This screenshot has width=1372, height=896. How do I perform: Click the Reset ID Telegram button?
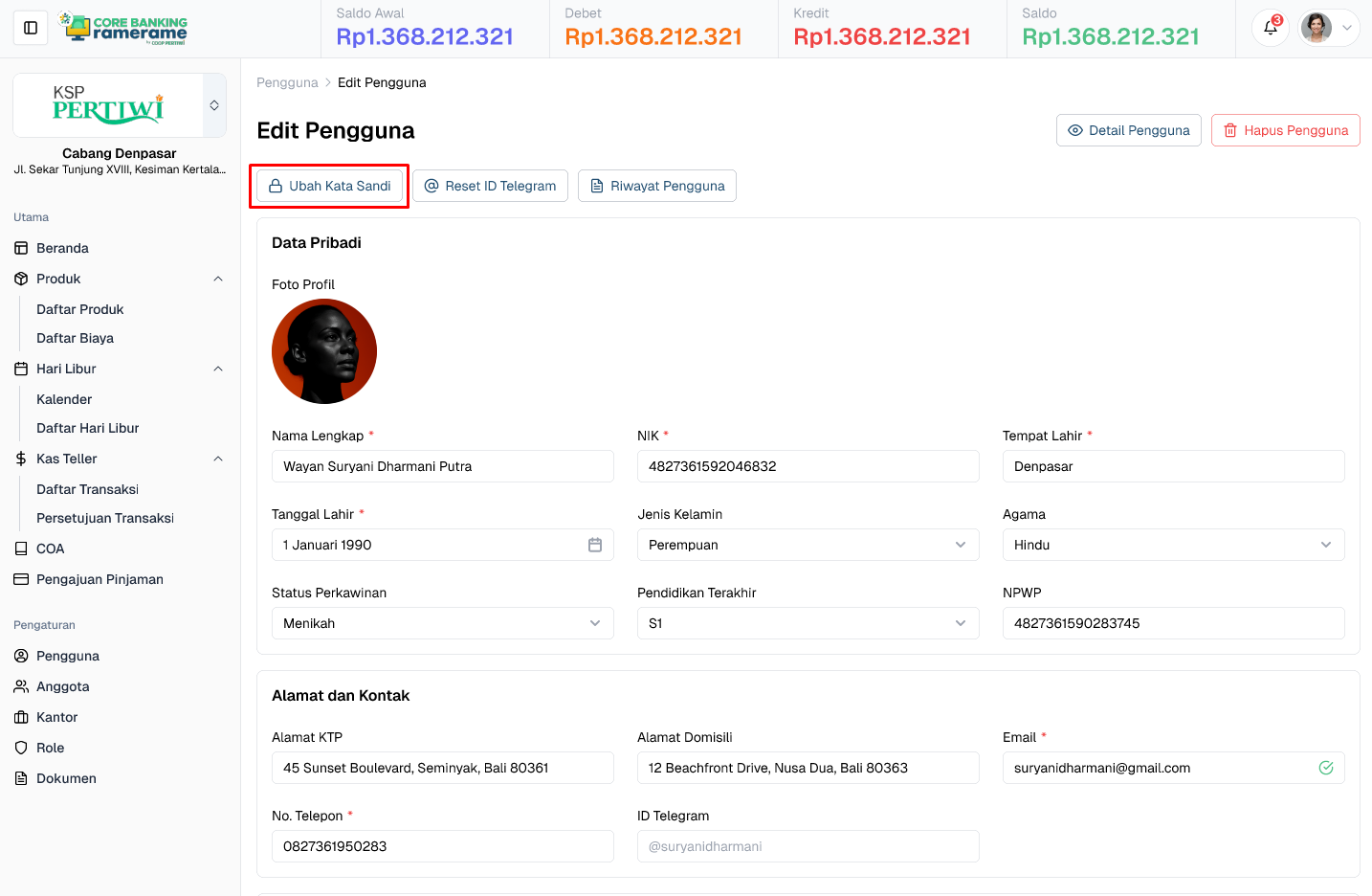tap(490, 186)
